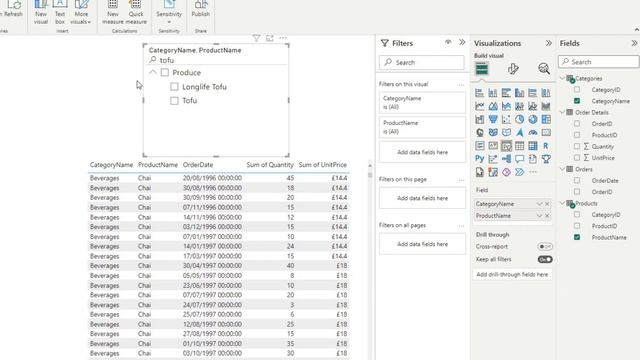Select the filled map visual
Image resolution: width=640 pixels, height=360 pixels.
coord(493,133)
